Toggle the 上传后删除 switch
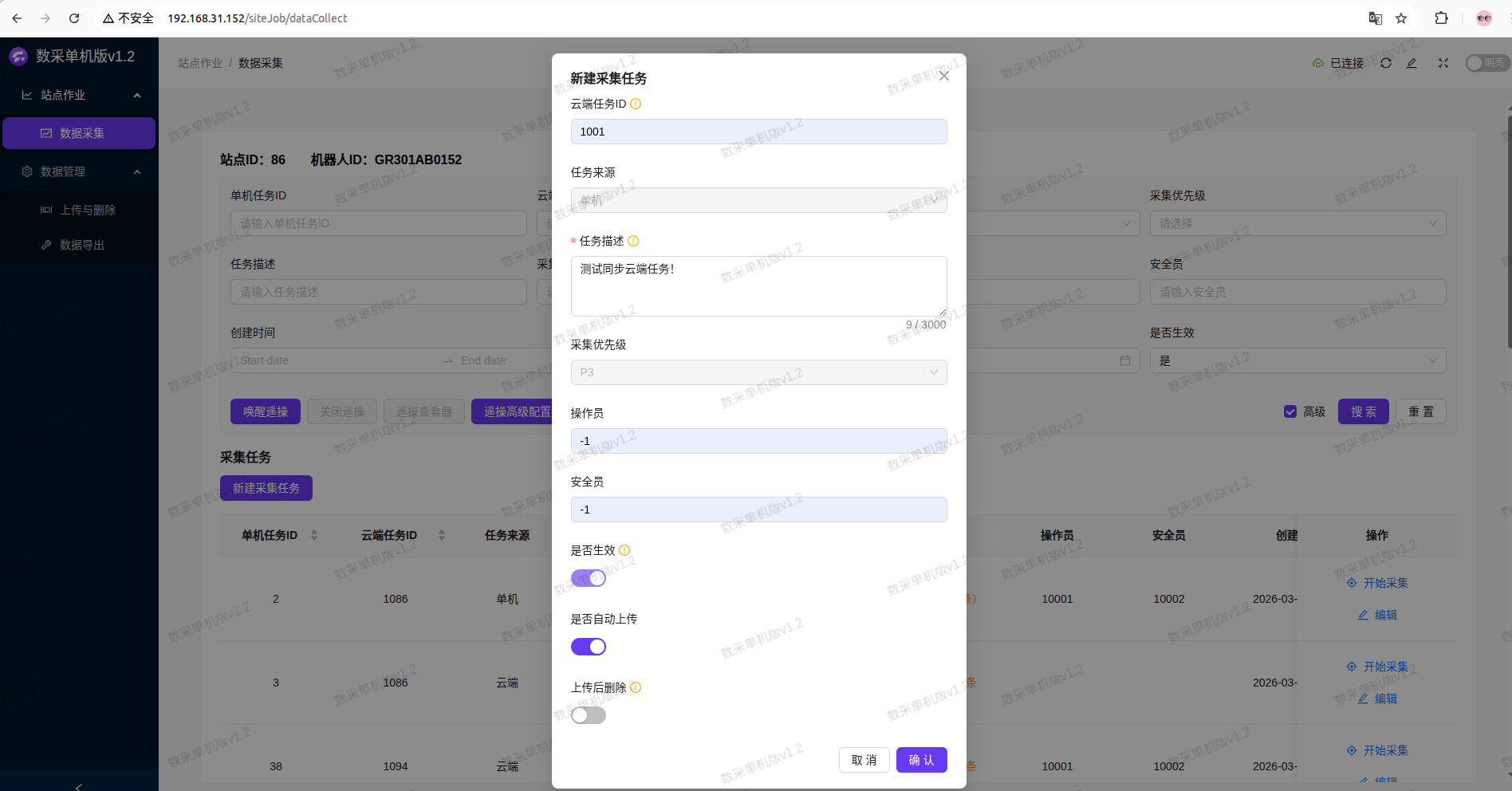This screenshot has height=791, width=1512. 589,715
